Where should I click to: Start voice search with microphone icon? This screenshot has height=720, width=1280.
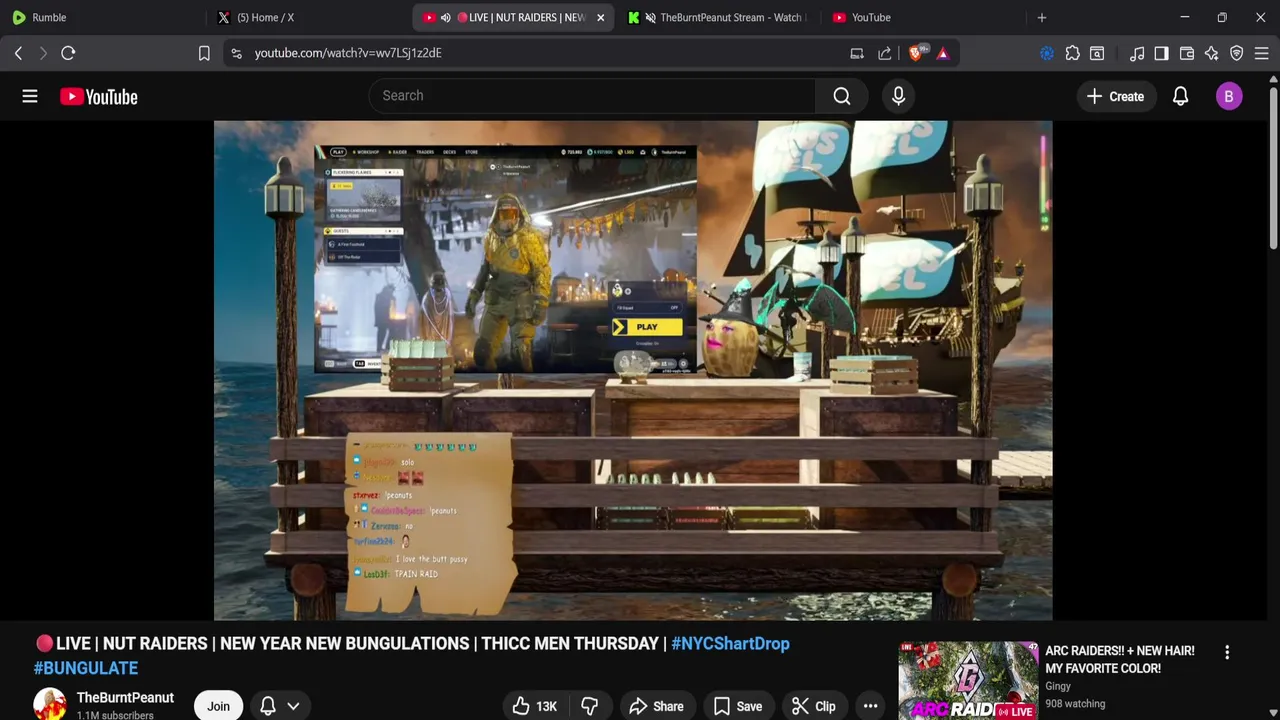898,96
